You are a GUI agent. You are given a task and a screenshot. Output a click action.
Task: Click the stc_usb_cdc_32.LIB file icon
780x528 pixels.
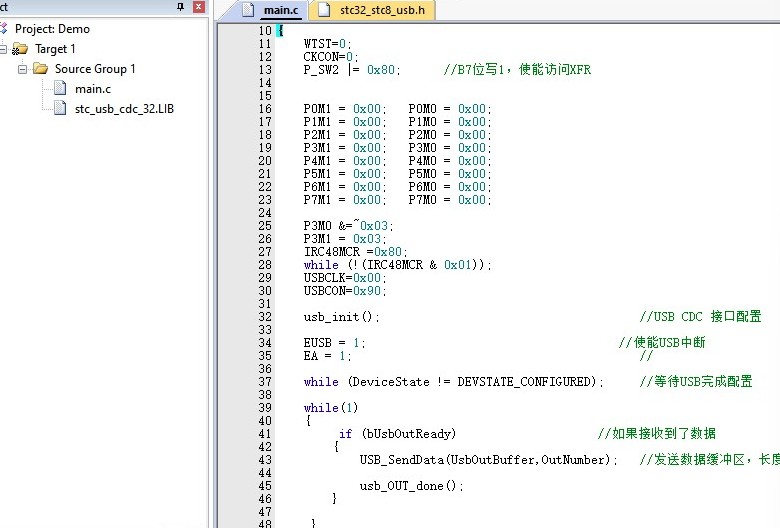(x=60, y=108)
